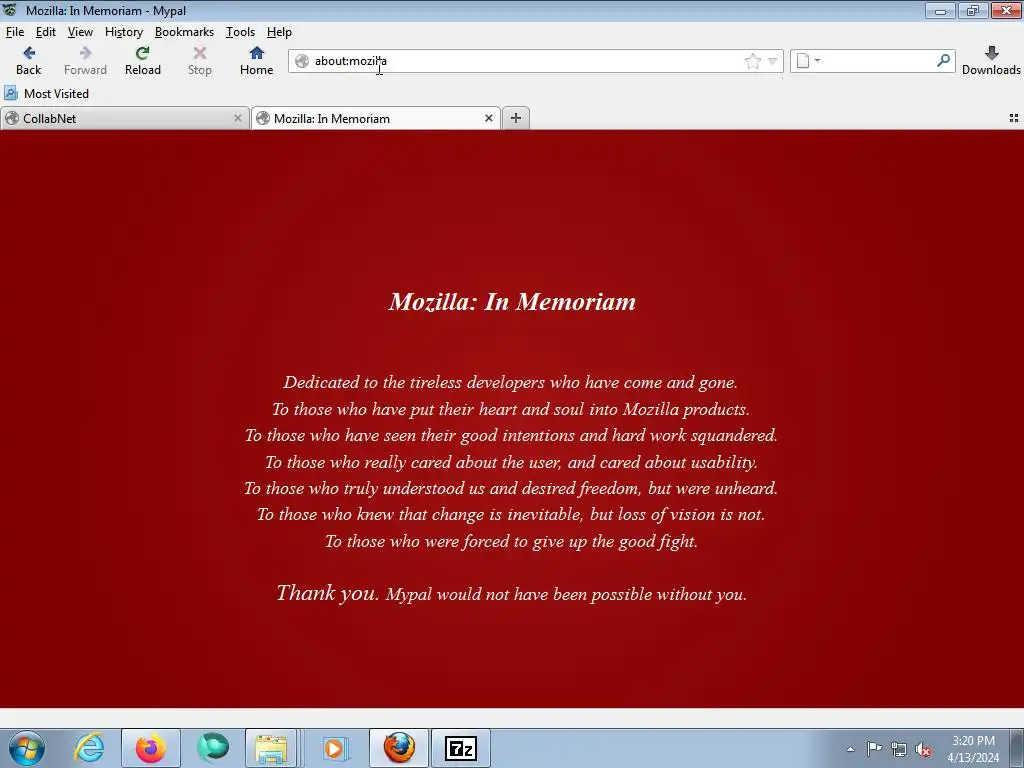Open the Windows Start menu
Image resolution: width=1024 pixels, height=768 pixels.
[x=26, y=748]
